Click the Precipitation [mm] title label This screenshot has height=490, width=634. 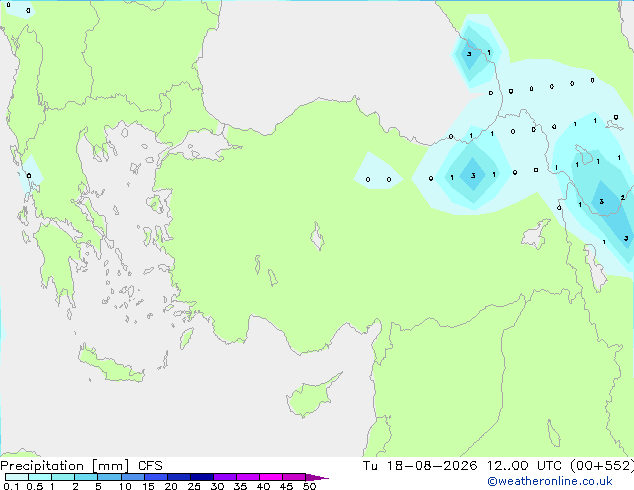(64, 466)
